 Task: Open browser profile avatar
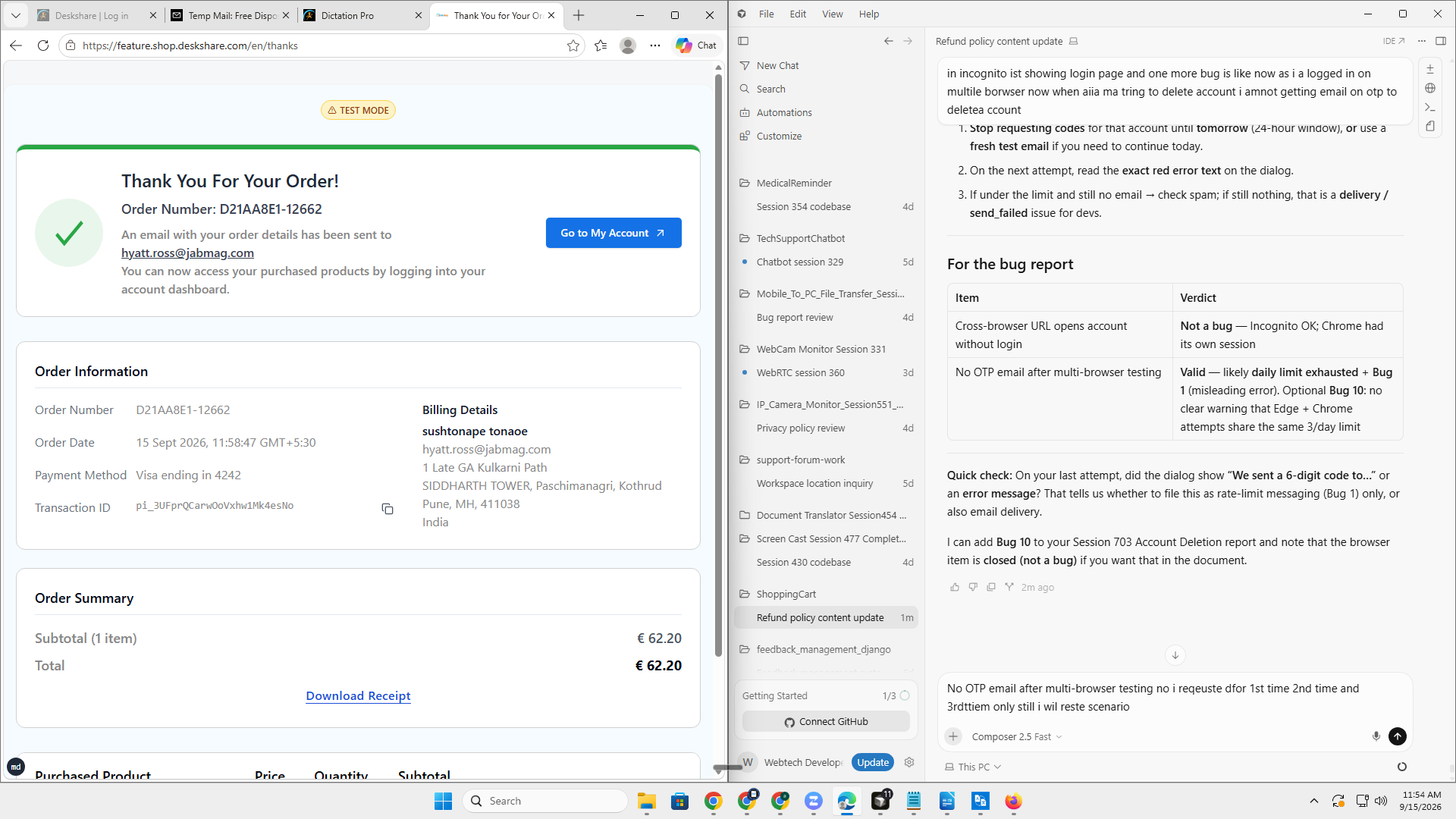(628, 45)
